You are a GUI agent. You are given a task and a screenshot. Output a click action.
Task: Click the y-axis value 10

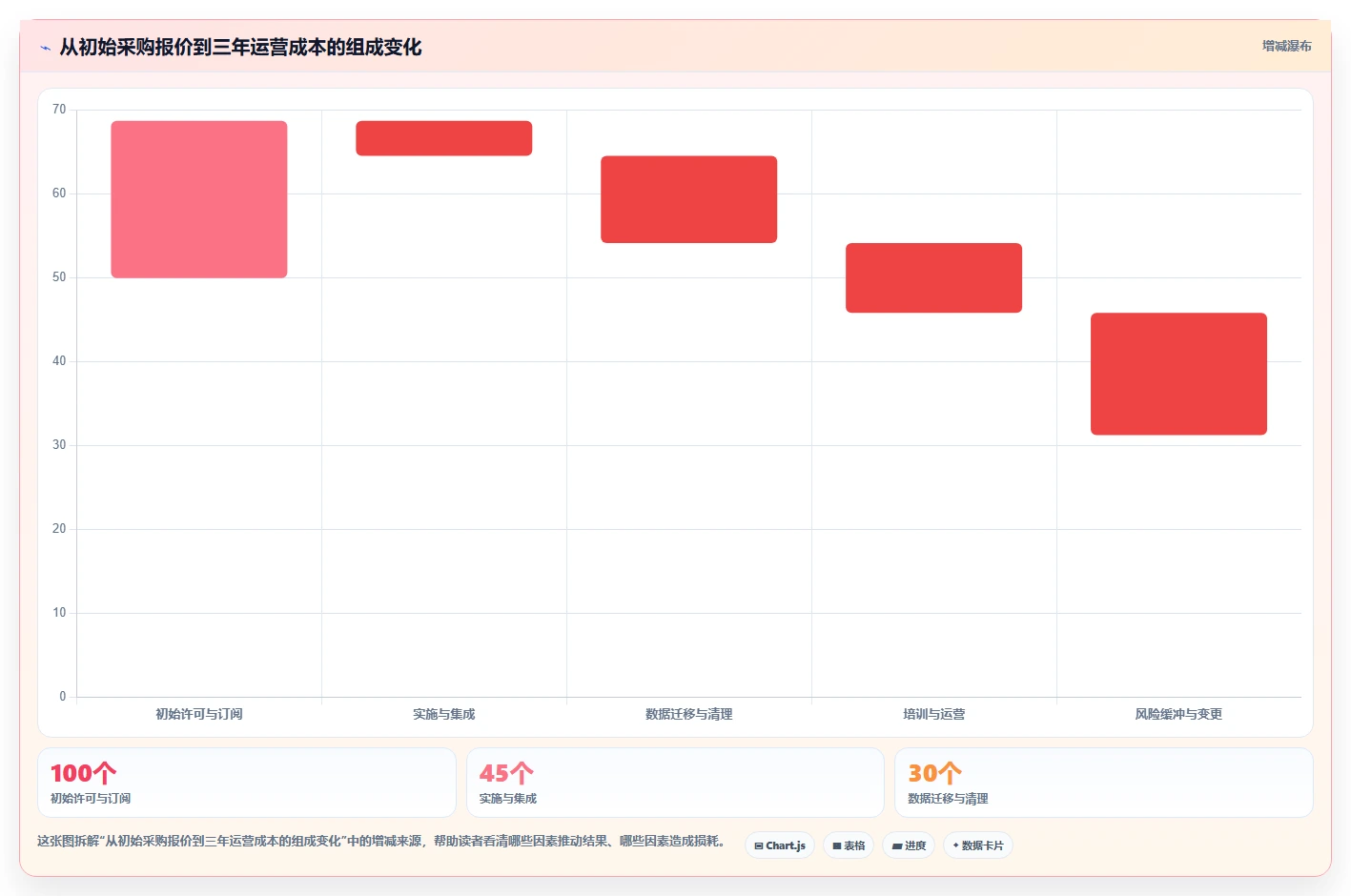59,613
